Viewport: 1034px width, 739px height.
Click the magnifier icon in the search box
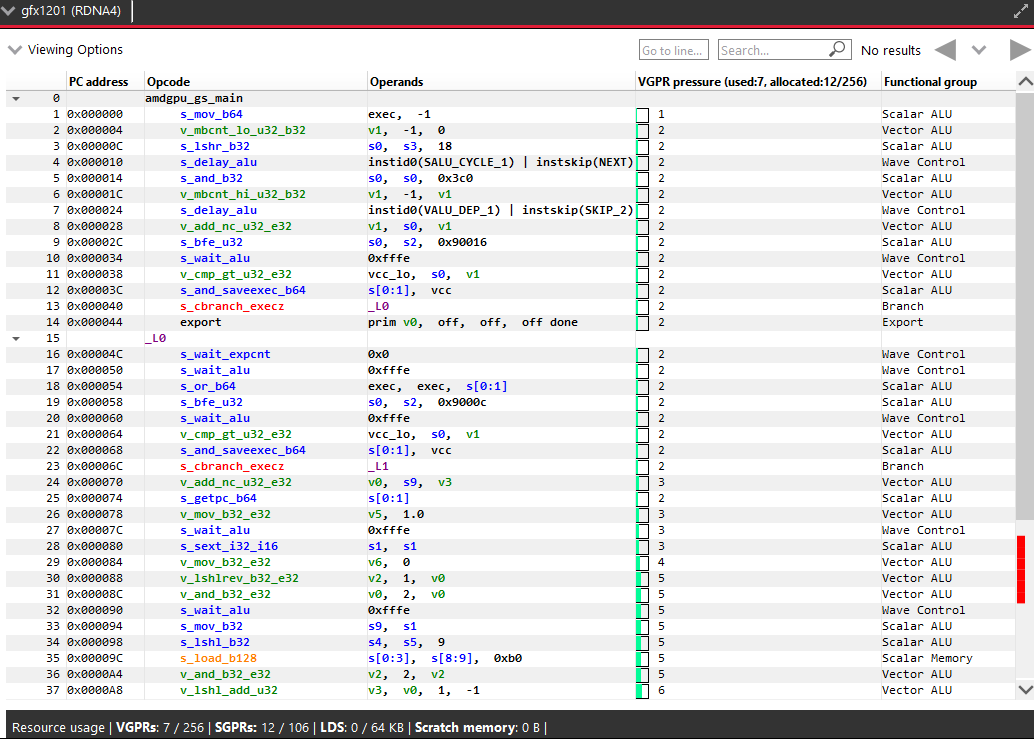tap(837, 50)
